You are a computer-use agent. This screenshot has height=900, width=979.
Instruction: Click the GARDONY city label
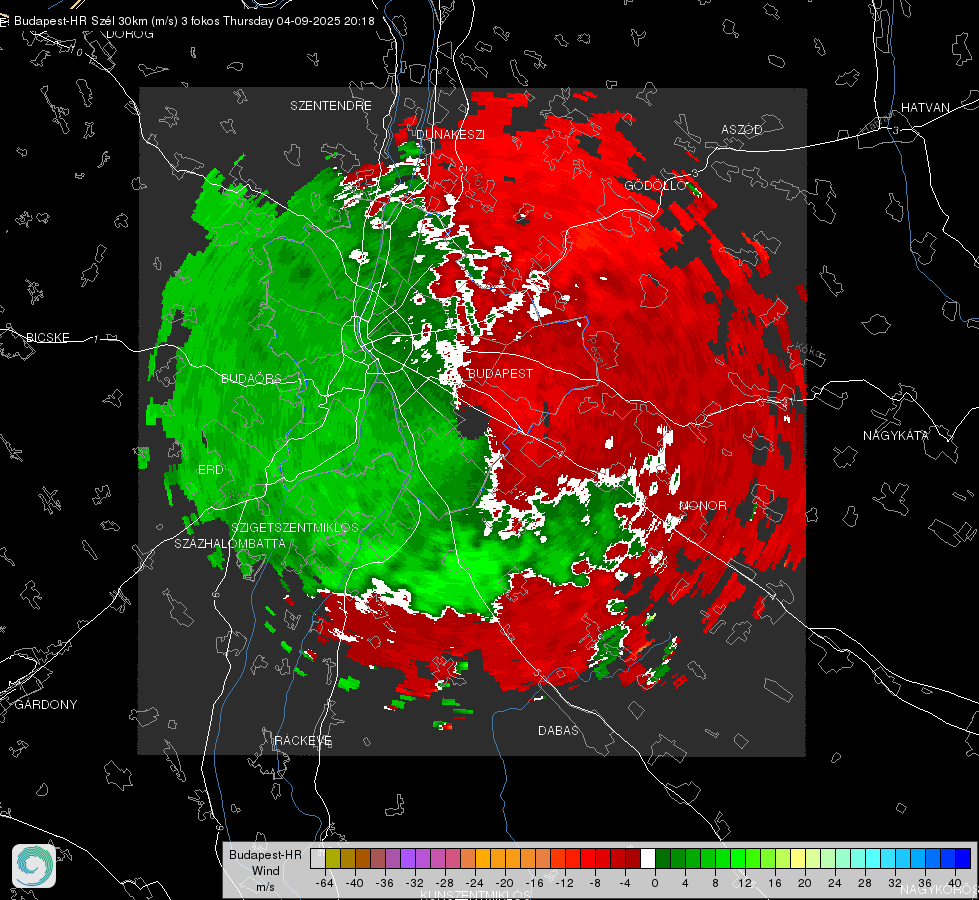tap(46, 705)
